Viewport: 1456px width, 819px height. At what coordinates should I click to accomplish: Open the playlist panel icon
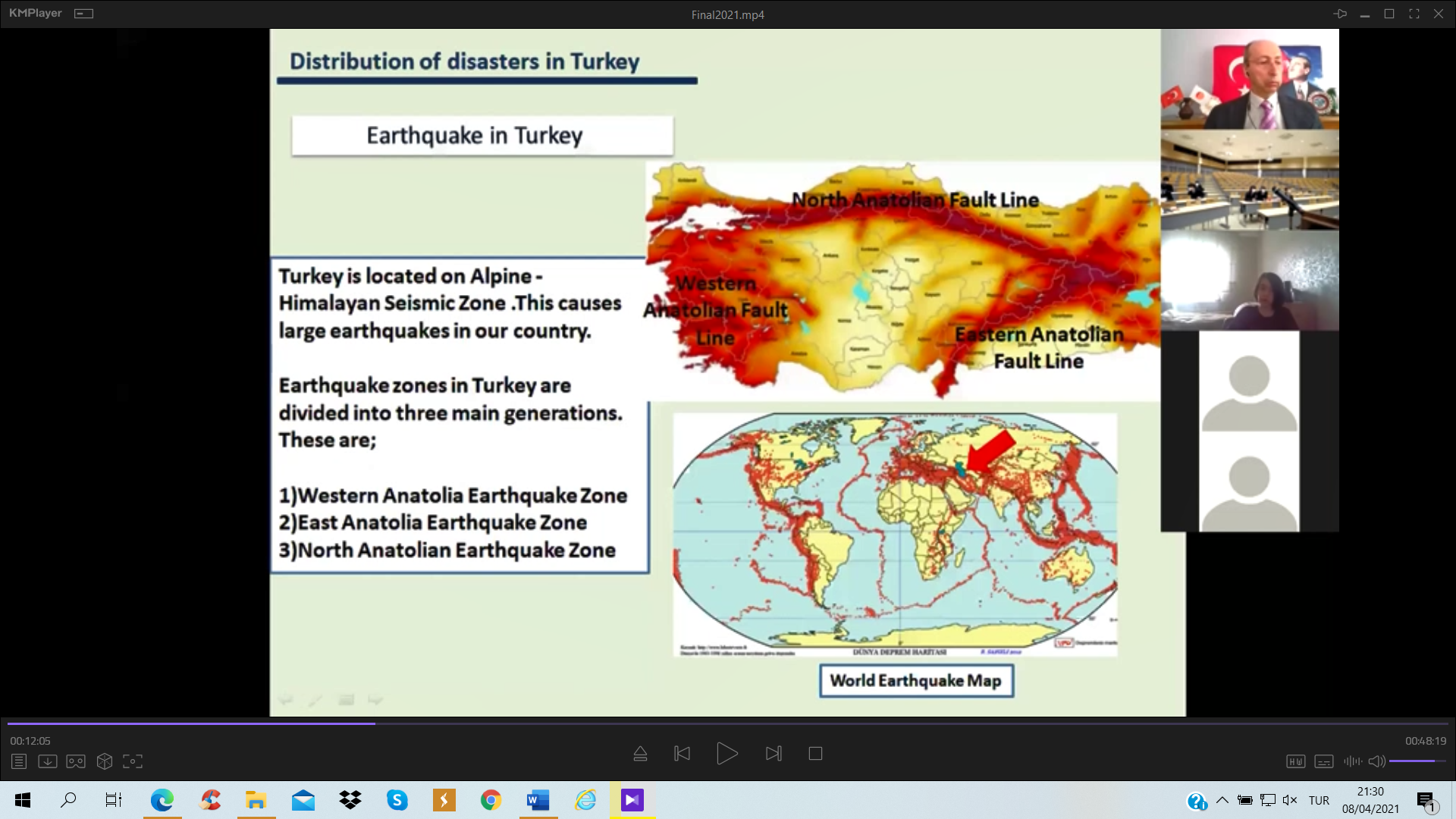tap(19, 761)
